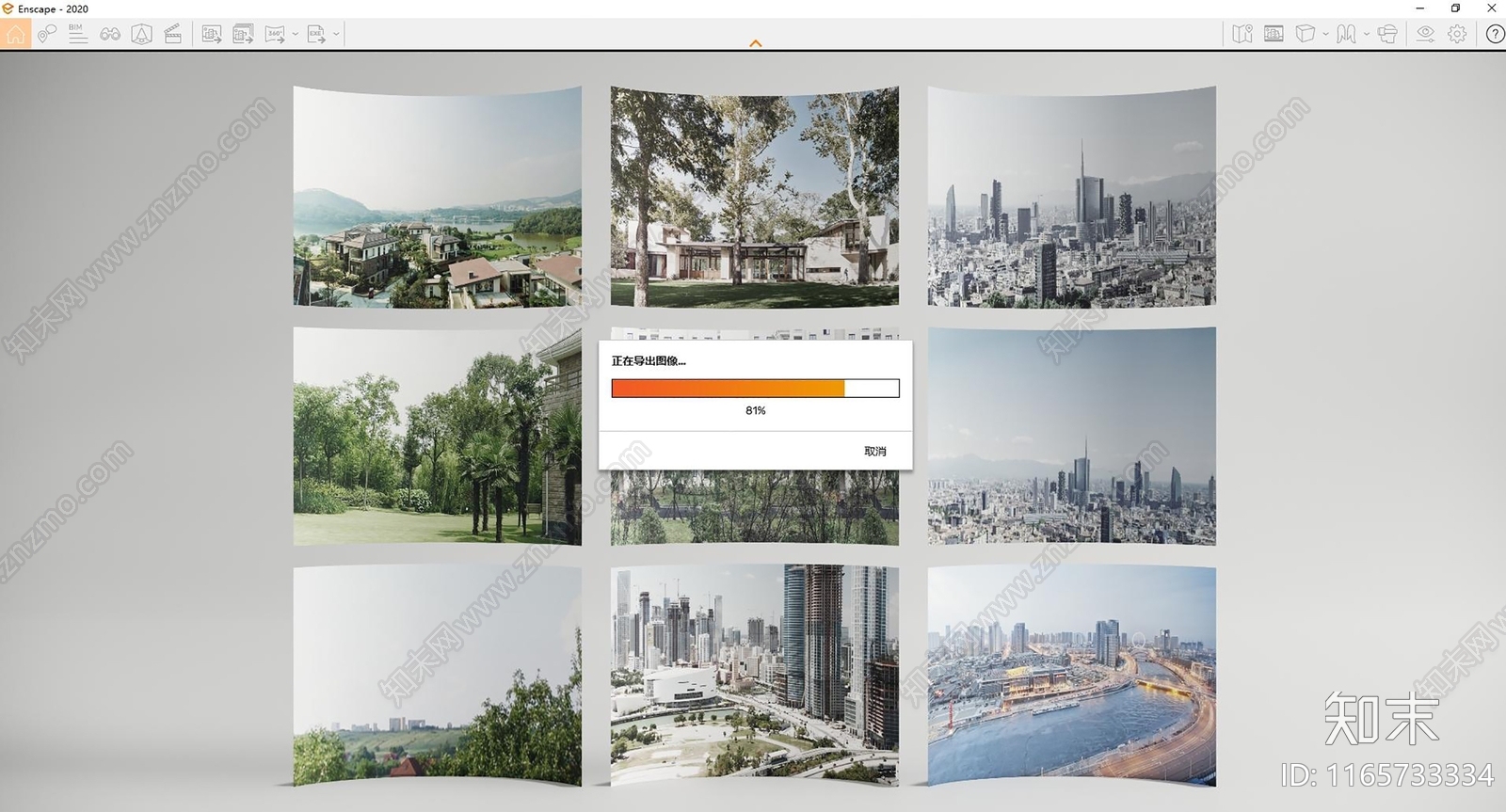Select the lakeside villa aerial thumbnail

[438, 197]
